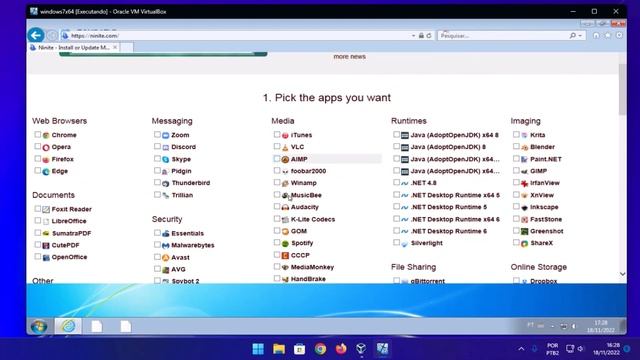Click the clock in VM taskbar
The height and width of the screenshot is (360, 640).
[601, 327]
